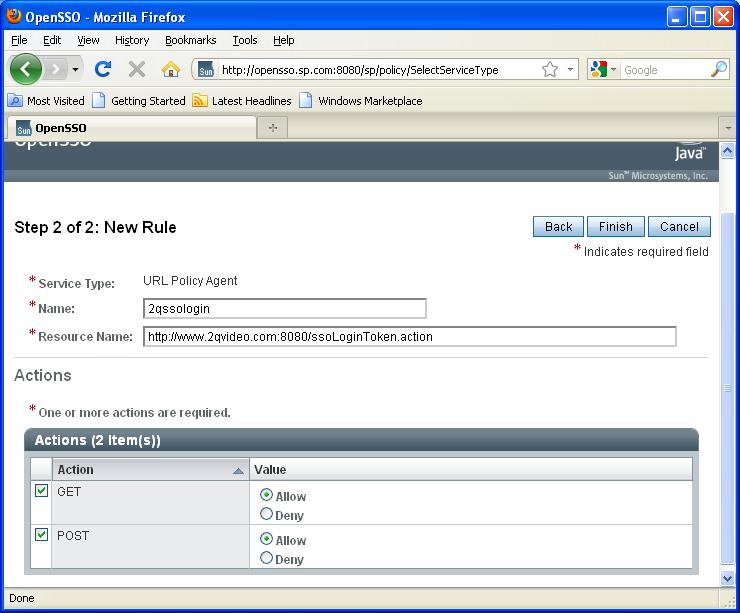740x613 pixels.
Task: Click in the Resource Name URL field
Action: pyautogui.click(x=410, y=336)
